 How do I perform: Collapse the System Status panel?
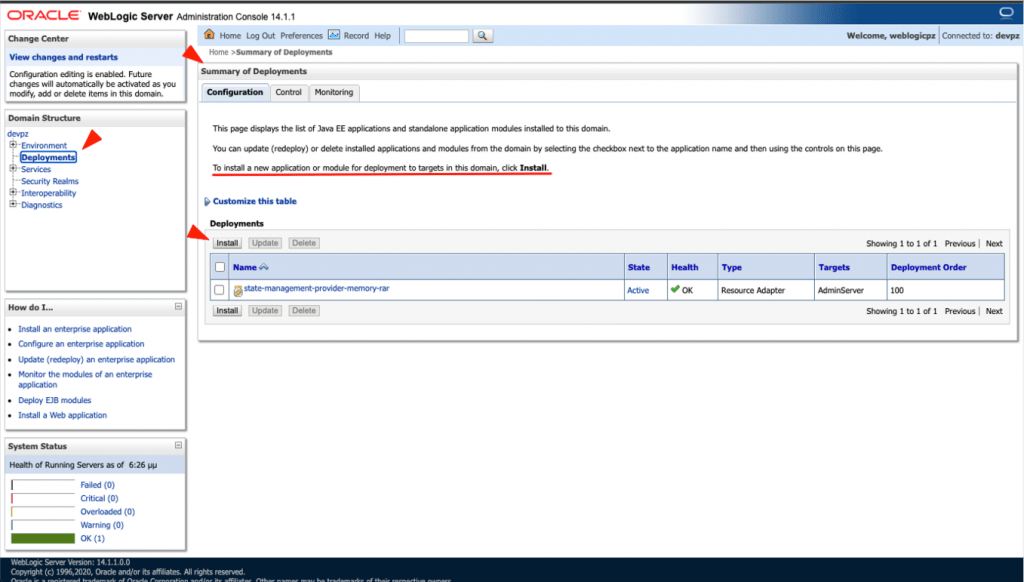[x=178, y=445]
